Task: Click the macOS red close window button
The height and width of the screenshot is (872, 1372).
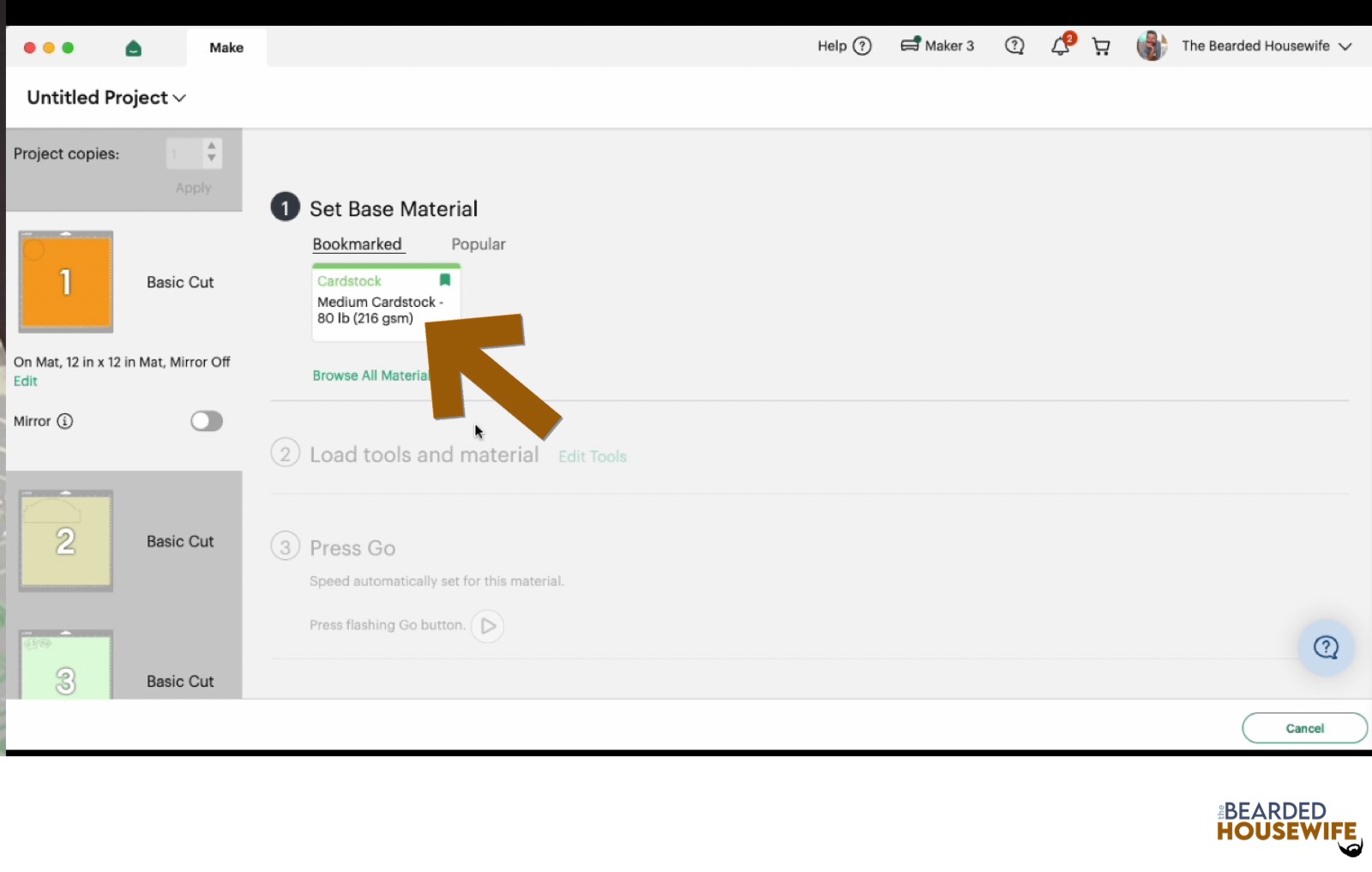Action: point(29,48)
